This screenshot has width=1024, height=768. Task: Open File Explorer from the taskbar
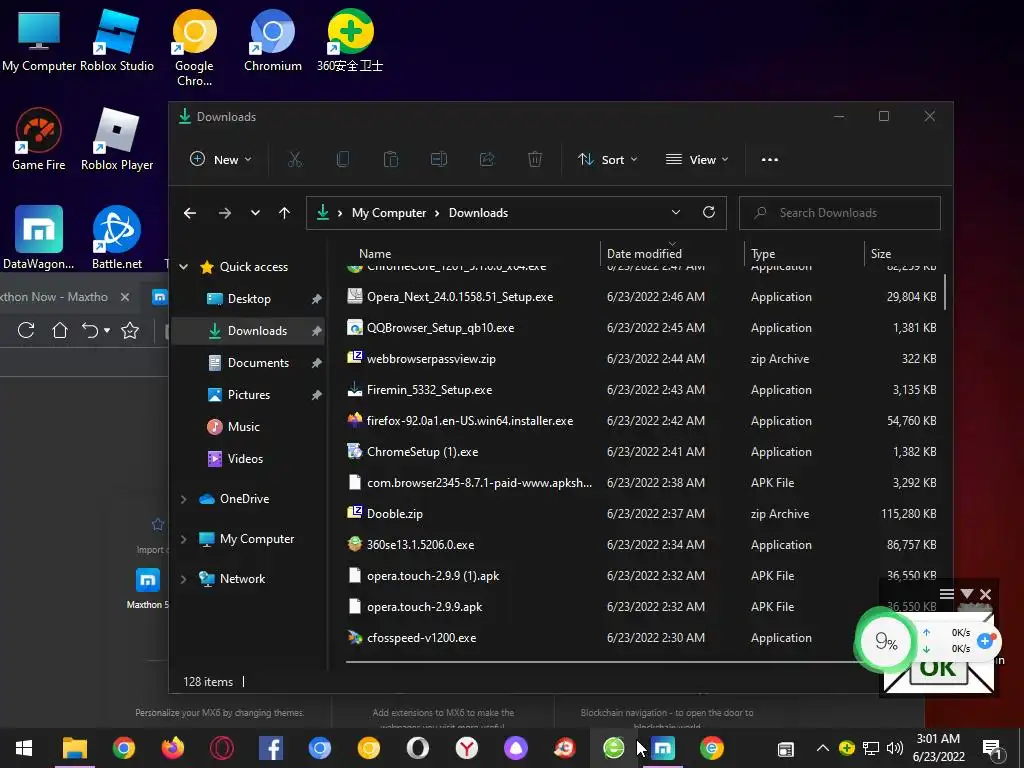coord(74,748)
